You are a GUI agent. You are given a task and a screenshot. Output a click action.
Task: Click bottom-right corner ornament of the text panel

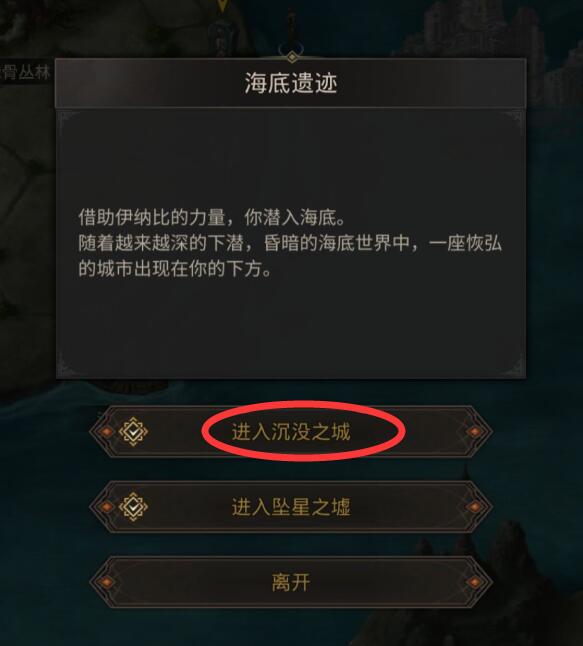point(514,366)
